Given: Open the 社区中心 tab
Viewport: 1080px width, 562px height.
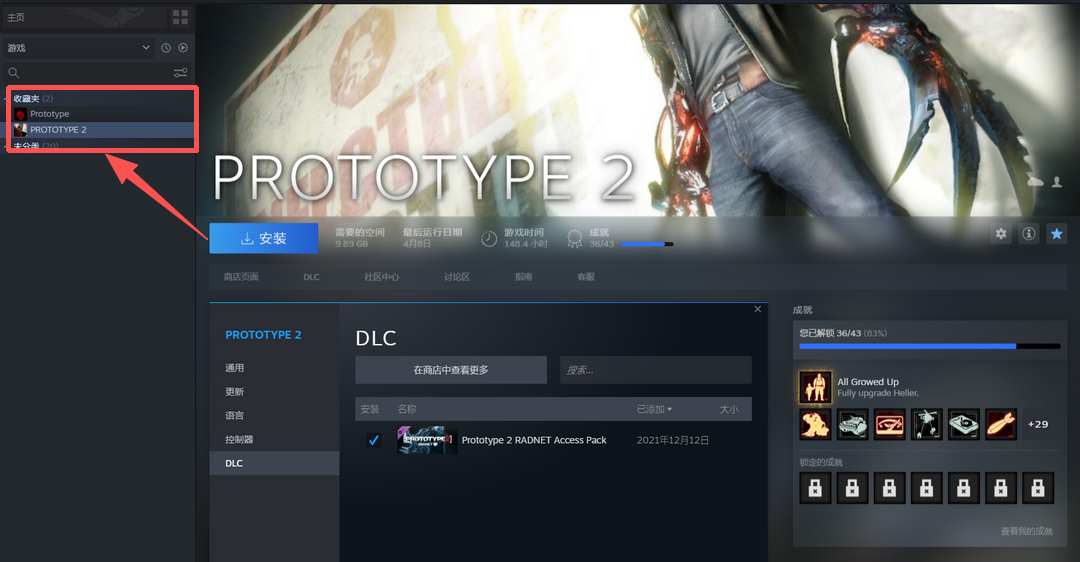Looking at the screenshot, I should coord(381,277).
